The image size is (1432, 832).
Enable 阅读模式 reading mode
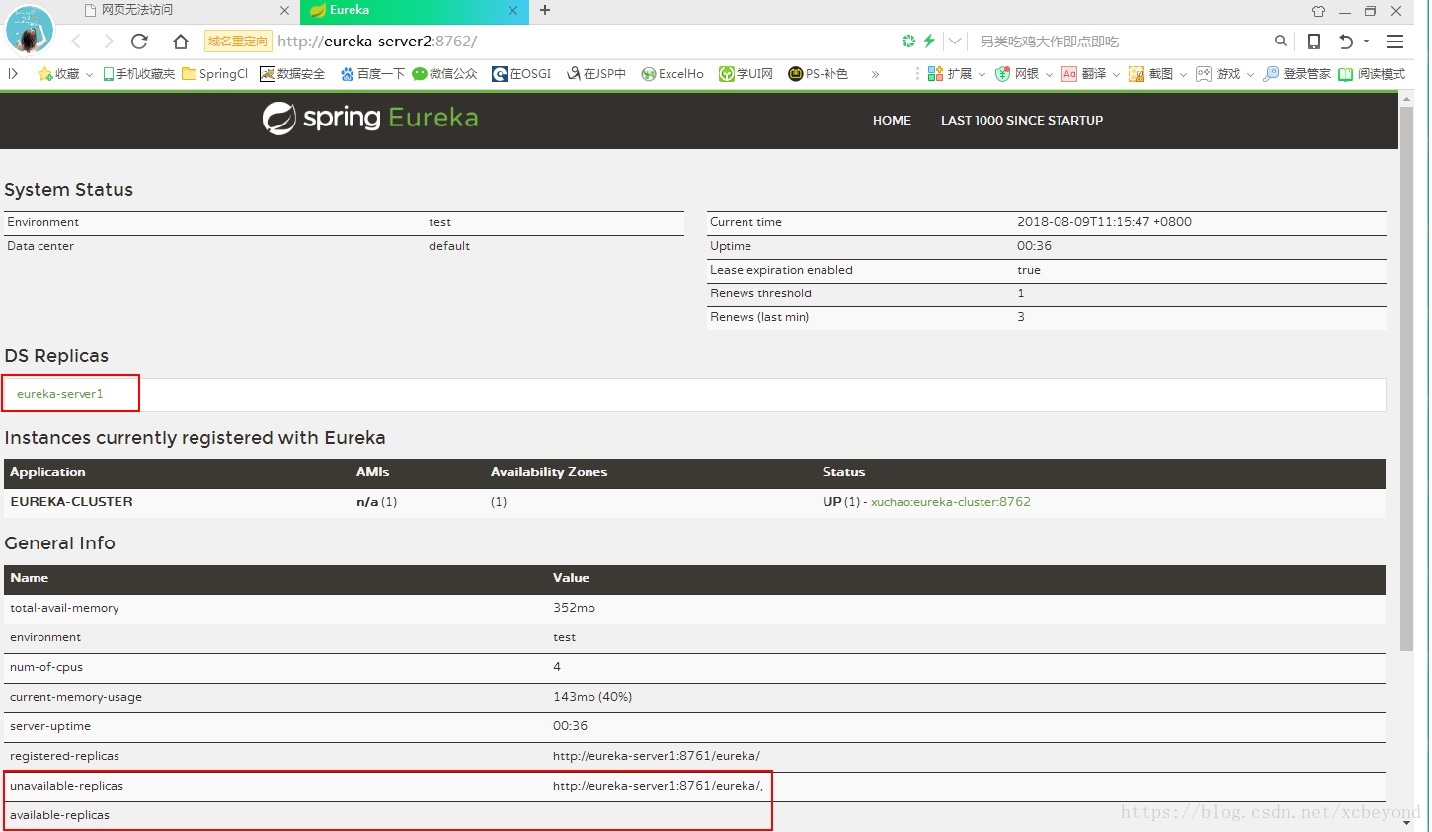[1372, 73]
